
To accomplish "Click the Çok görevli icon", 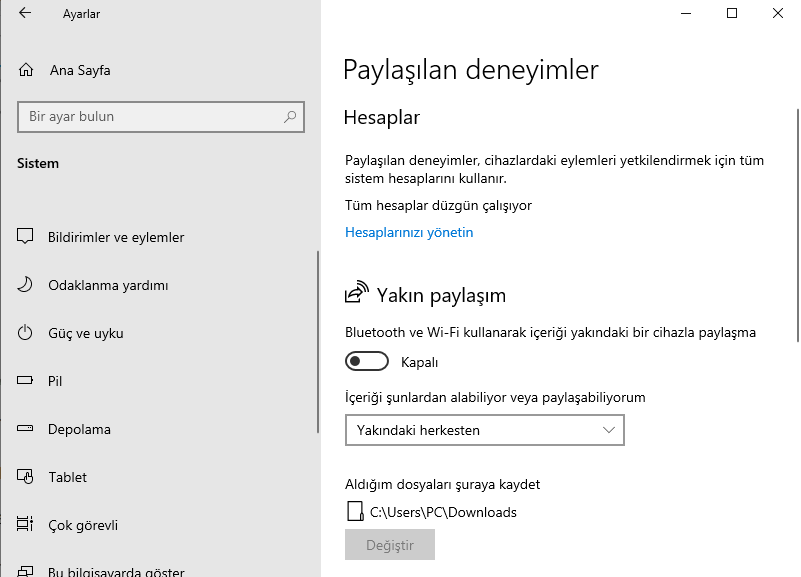I will point(26,525).
